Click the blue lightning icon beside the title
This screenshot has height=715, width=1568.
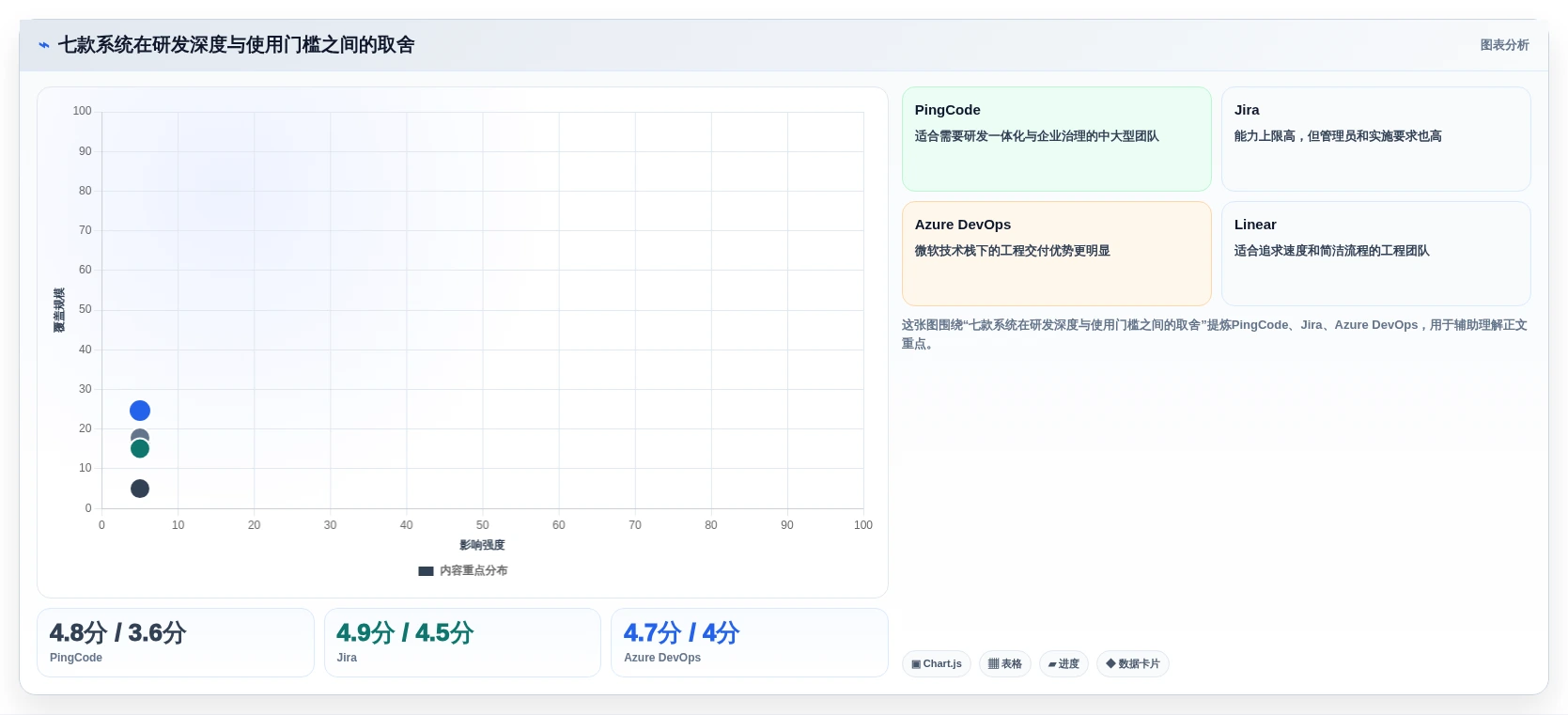tap(43, 45)
